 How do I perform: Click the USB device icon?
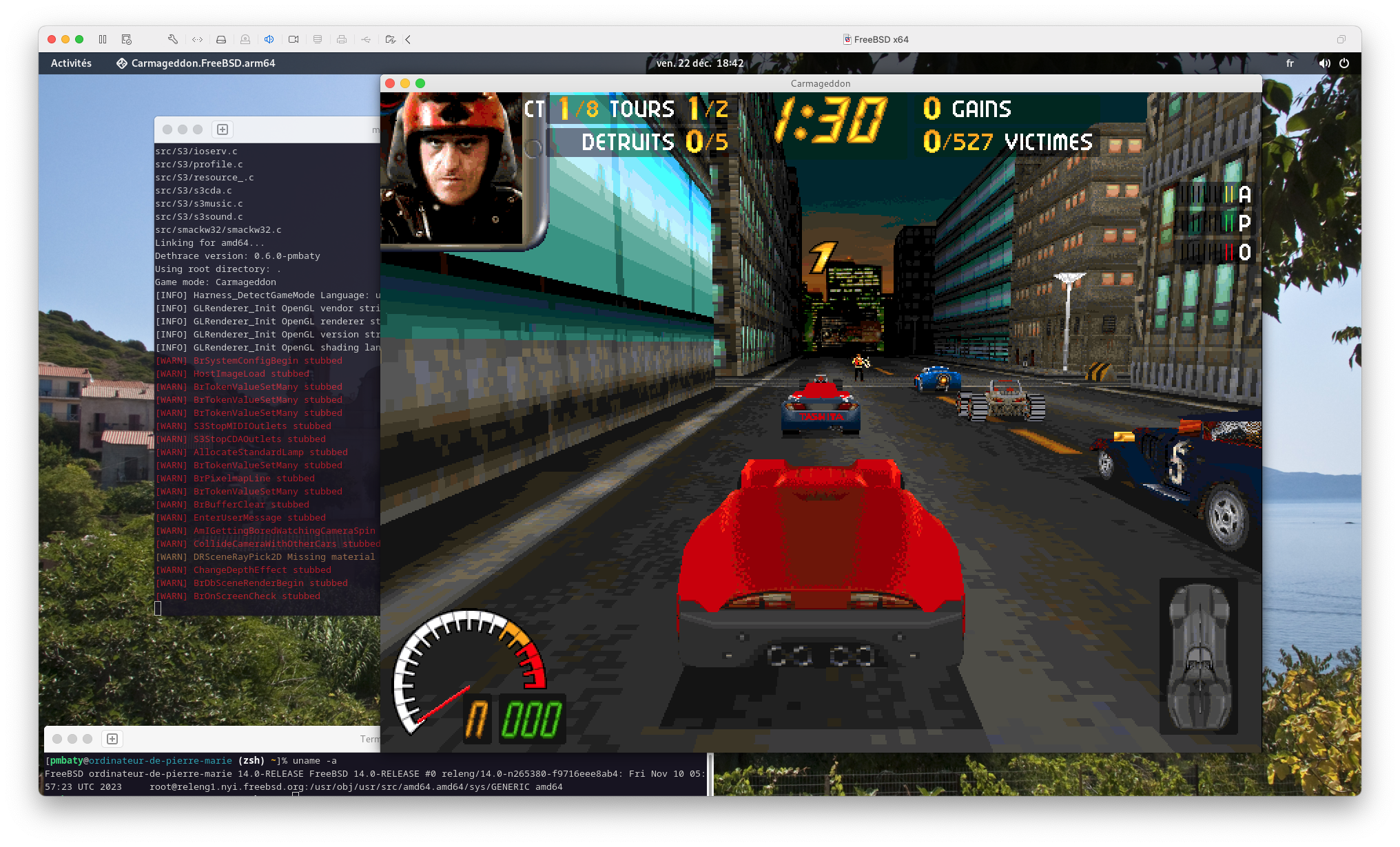(366, 39)
